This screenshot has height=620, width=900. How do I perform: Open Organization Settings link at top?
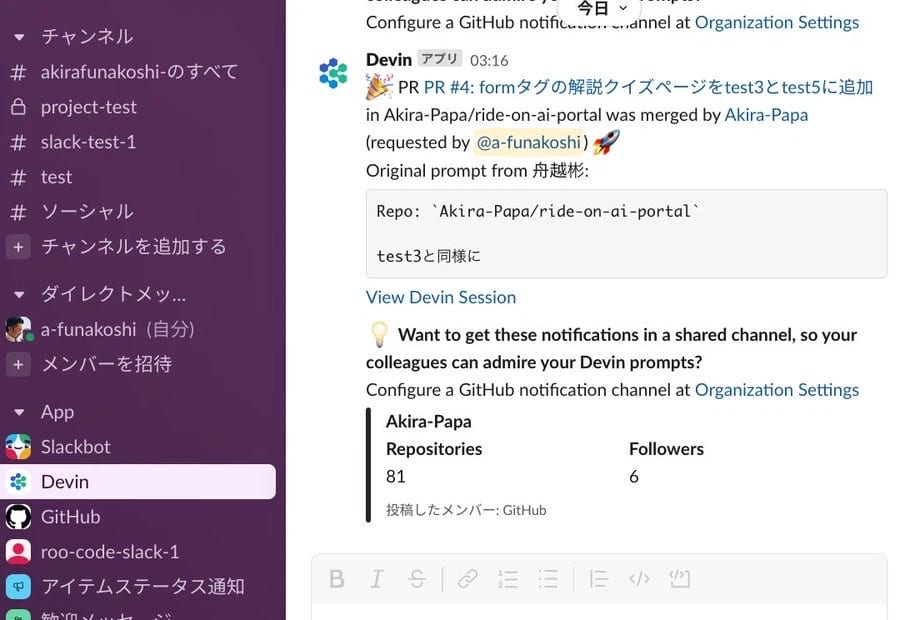tap(777, 22)
